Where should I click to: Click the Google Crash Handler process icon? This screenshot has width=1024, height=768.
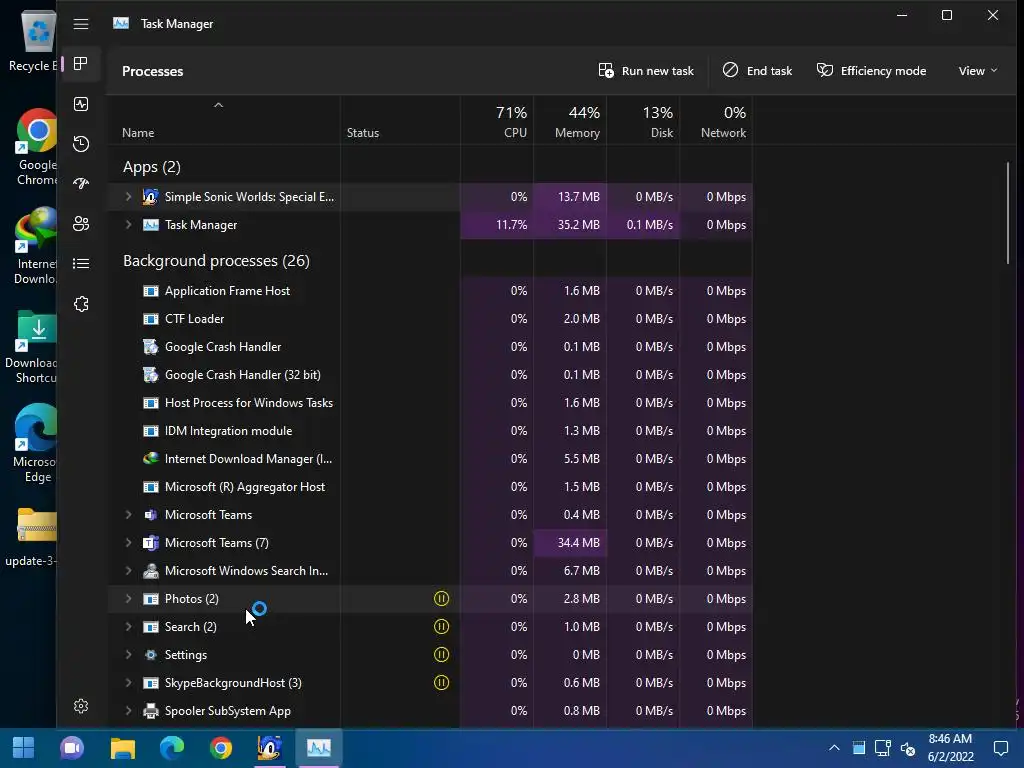coord(151,347)
